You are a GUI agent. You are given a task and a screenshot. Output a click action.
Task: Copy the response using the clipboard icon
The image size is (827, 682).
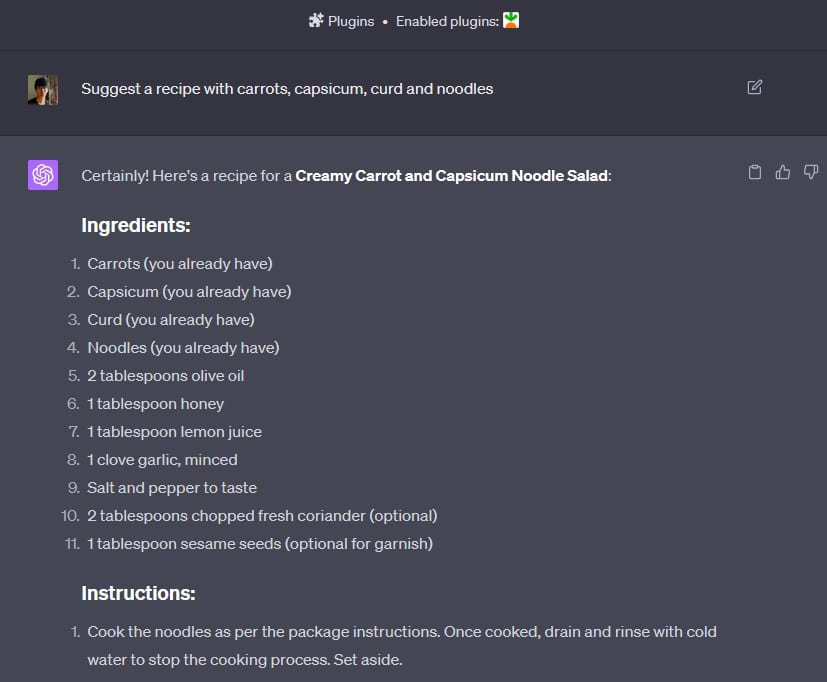[x=755, y=172]
